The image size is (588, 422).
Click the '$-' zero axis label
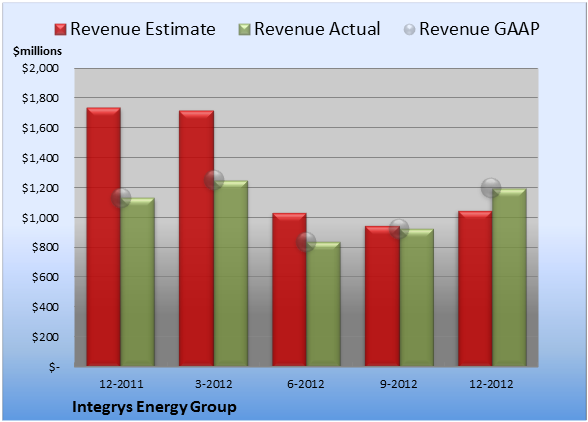click(54, 367)
